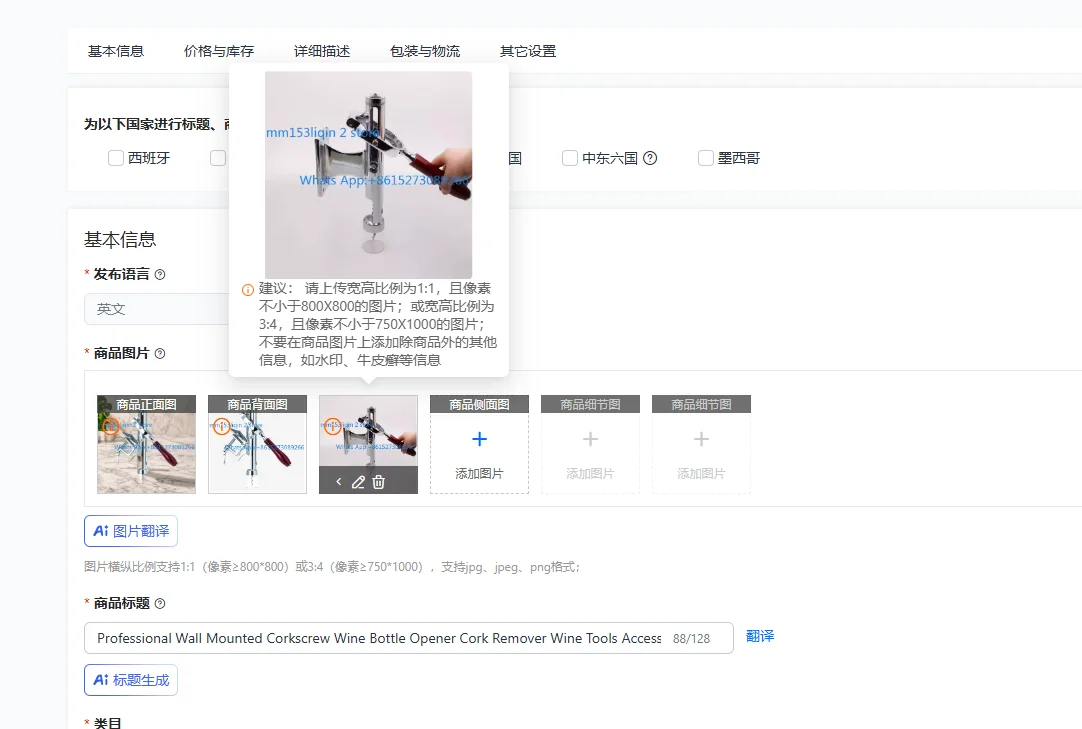
Task: Tick the checkbox right of 西班牙
Action: point(218,158)
